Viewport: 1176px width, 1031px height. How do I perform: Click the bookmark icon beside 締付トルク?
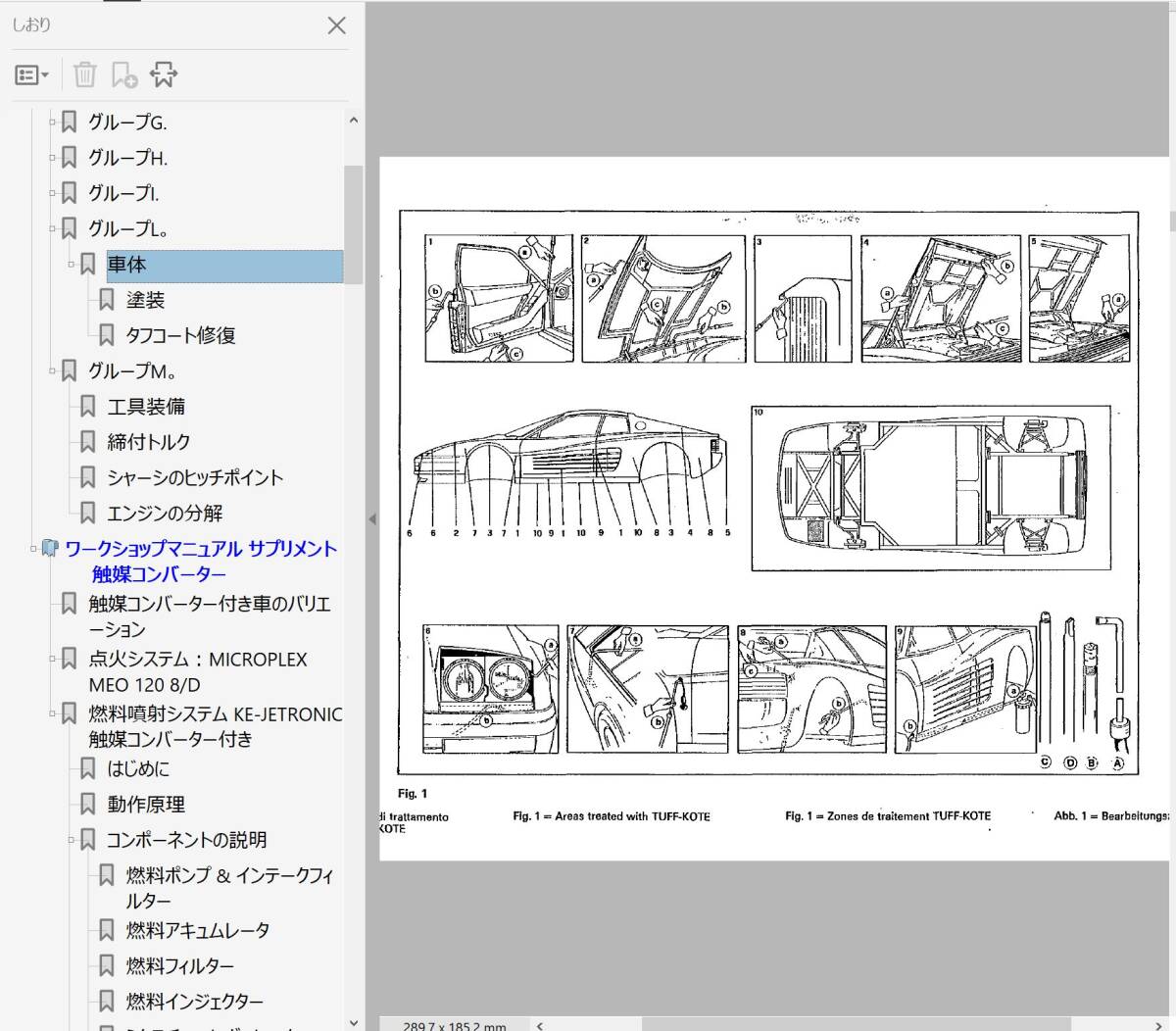tap(88, 442)
